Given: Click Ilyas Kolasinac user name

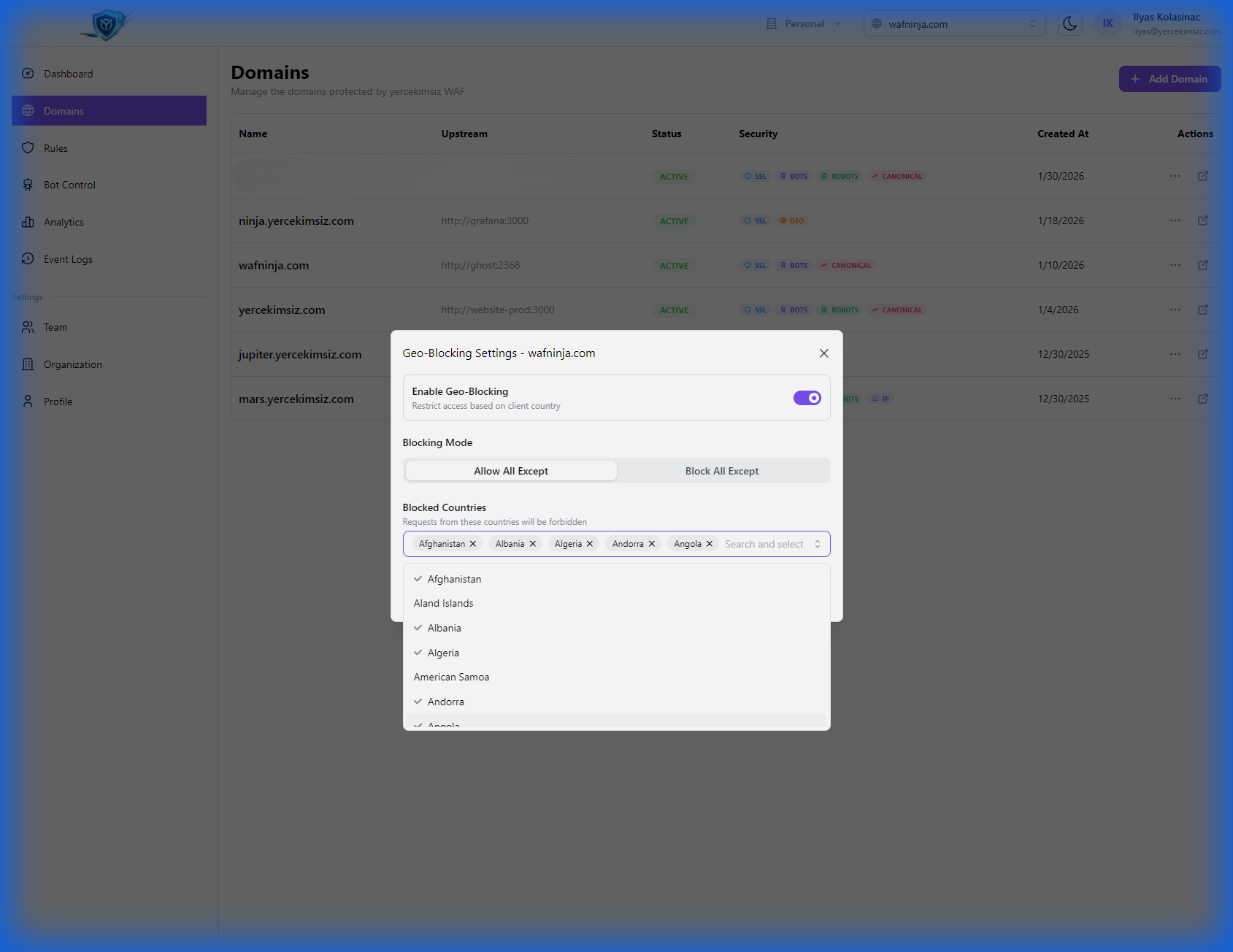Looking at the screenshot, I should pos(1167,17).
